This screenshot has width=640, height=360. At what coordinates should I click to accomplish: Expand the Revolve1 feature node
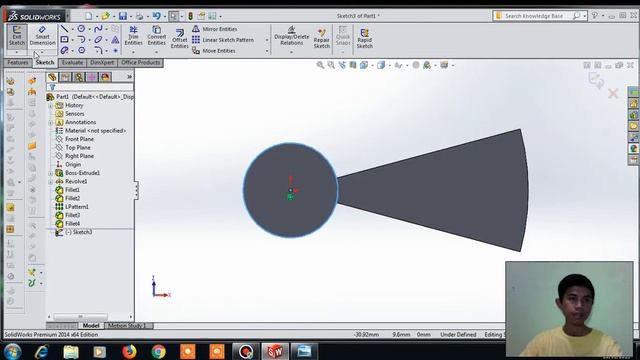pyautogui.click(x=51, y=182)
